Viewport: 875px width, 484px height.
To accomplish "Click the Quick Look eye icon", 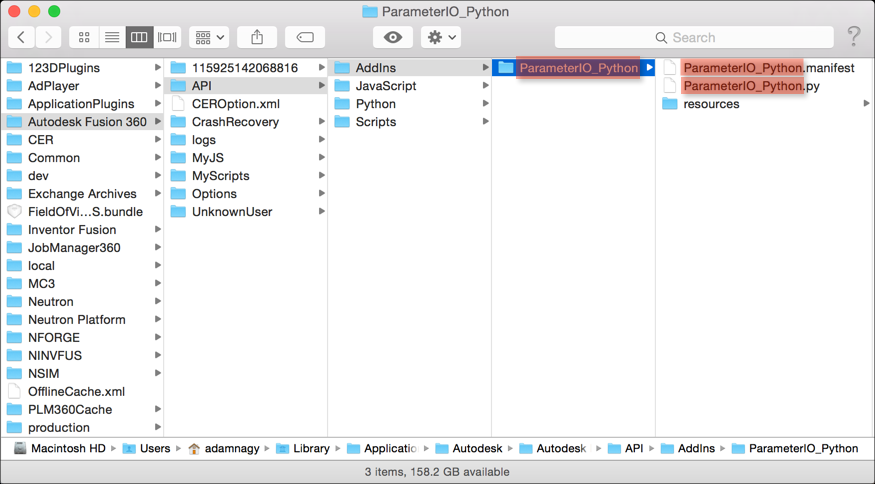I will [393, 37].
